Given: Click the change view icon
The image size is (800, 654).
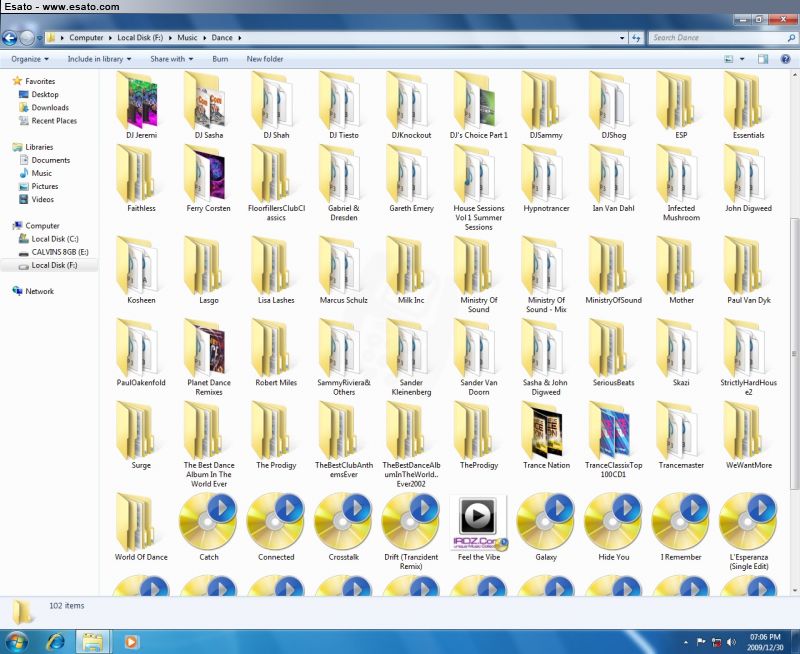Looking at the screenshot, I should point(729,59).
